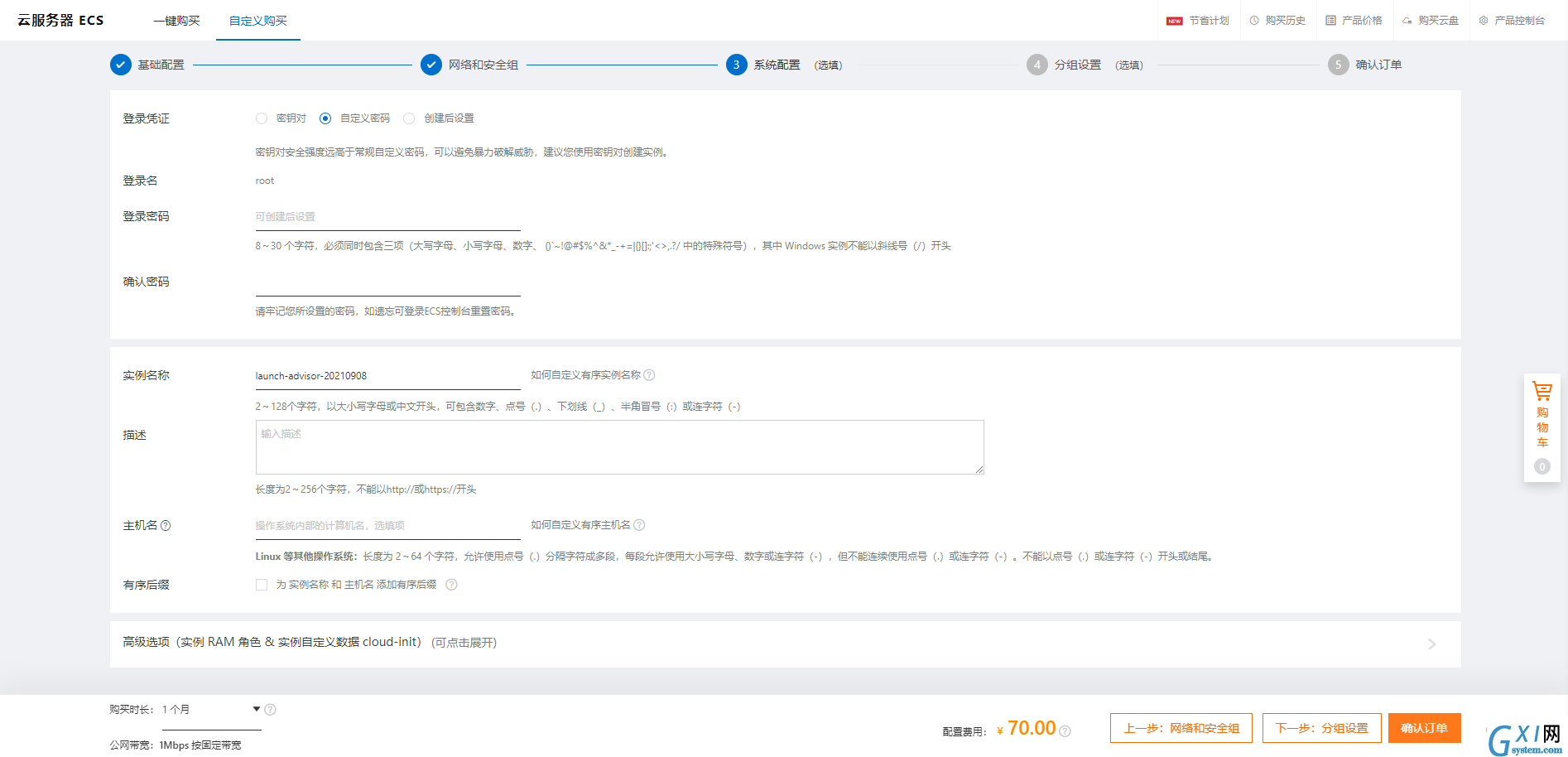Click the 节省计划 text link
The height and width of the screenshot is (757, 1568).
coord(1210,21)
